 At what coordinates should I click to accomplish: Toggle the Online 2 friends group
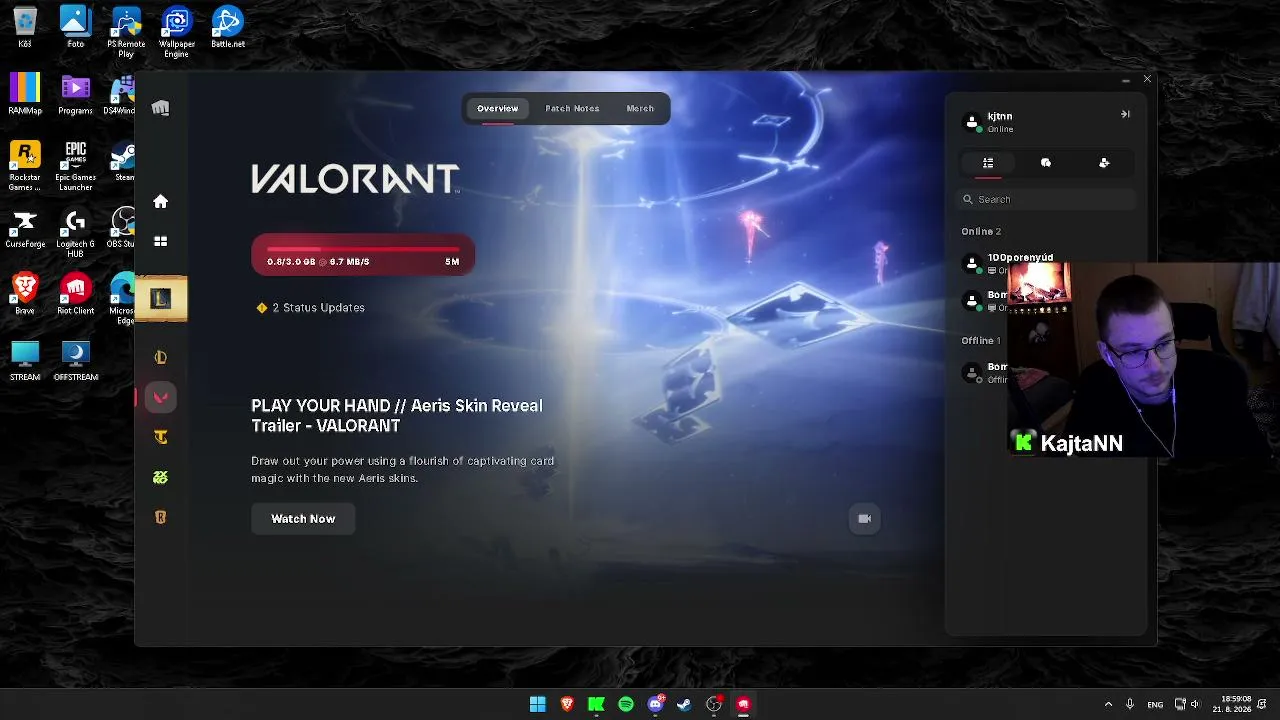point(981,231)
